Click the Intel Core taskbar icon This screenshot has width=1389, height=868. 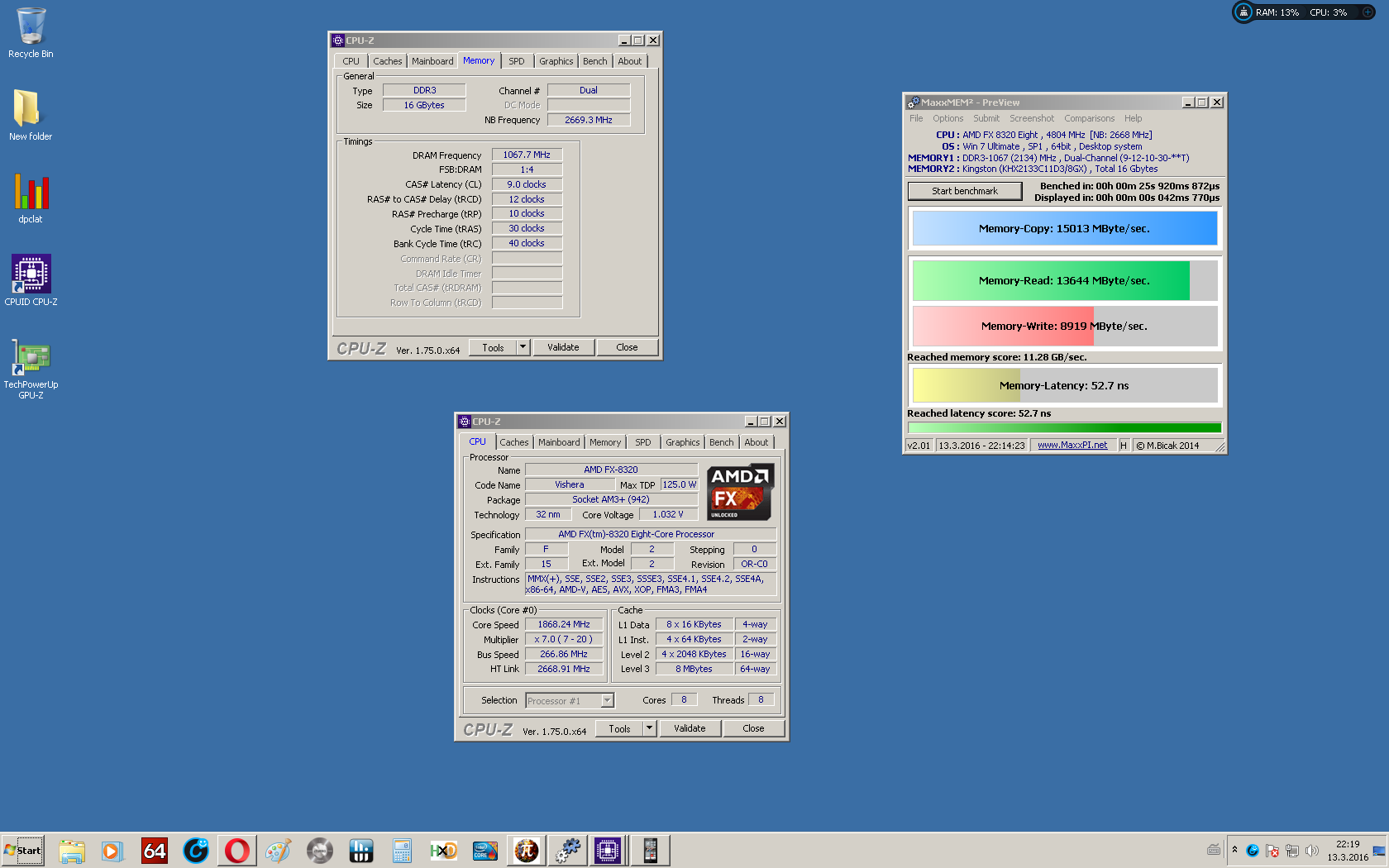coord(484,851)
